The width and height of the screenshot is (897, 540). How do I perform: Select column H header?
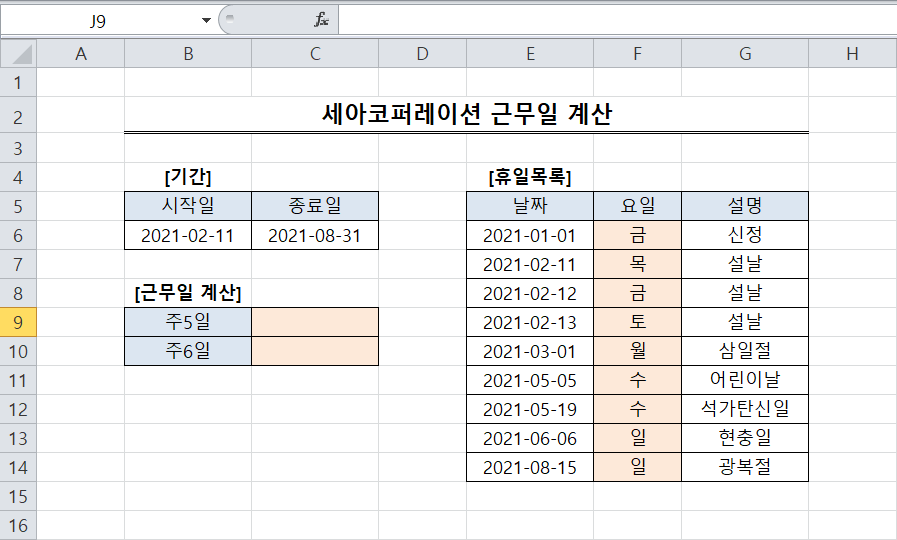pyautogui.click(x=852, y=54)
